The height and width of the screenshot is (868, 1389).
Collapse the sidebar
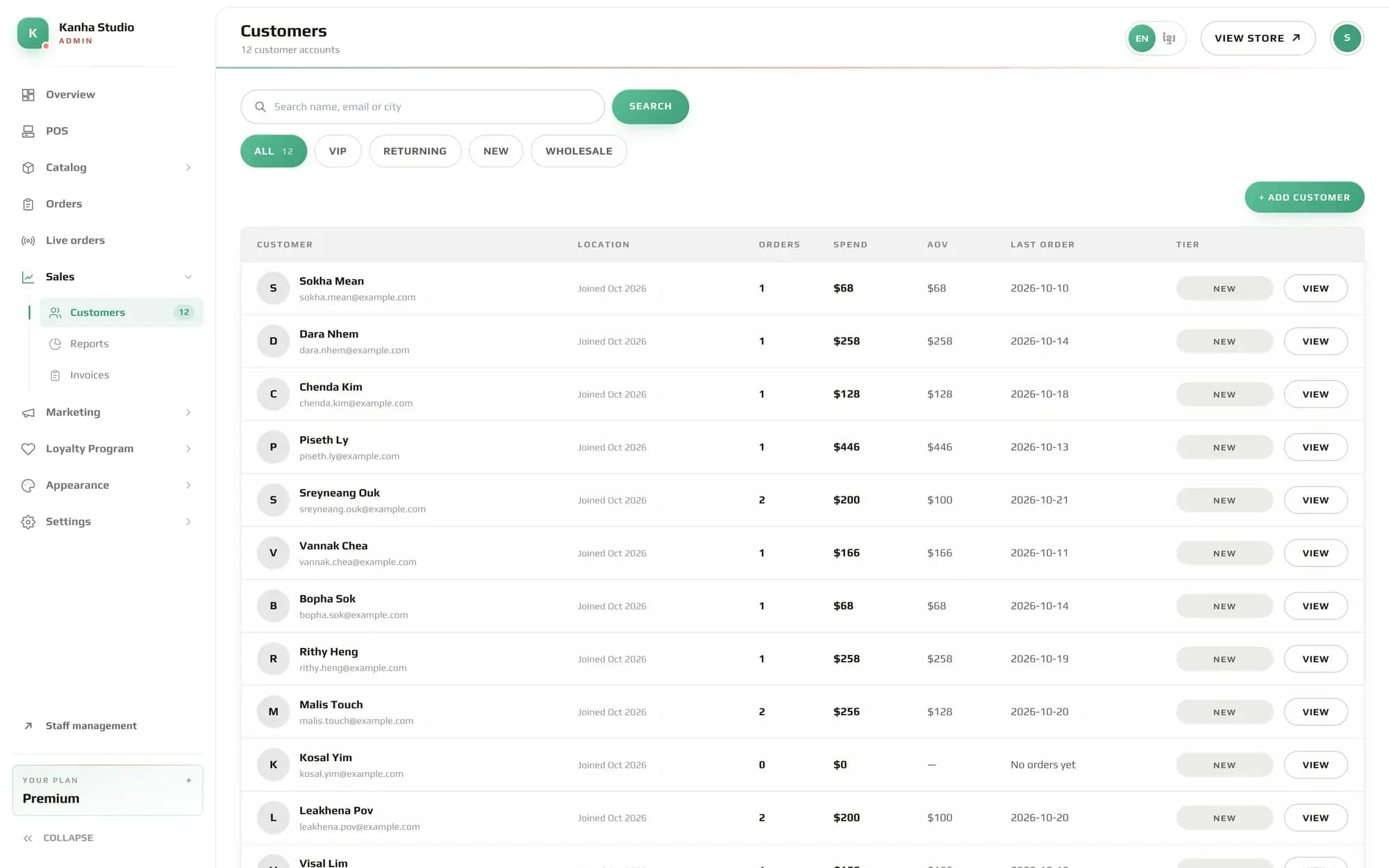pos(58,838)
